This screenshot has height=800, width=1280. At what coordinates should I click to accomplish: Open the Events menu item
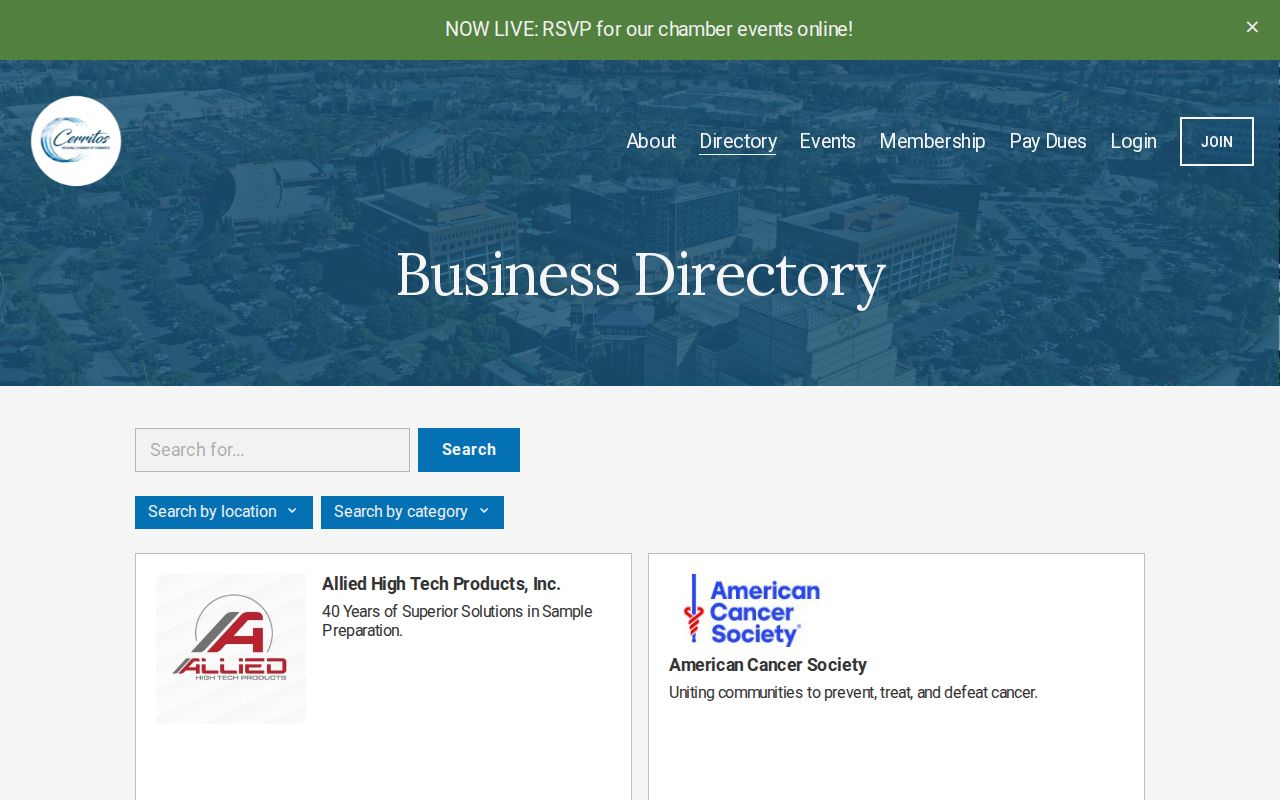click(x=828, y=141)
